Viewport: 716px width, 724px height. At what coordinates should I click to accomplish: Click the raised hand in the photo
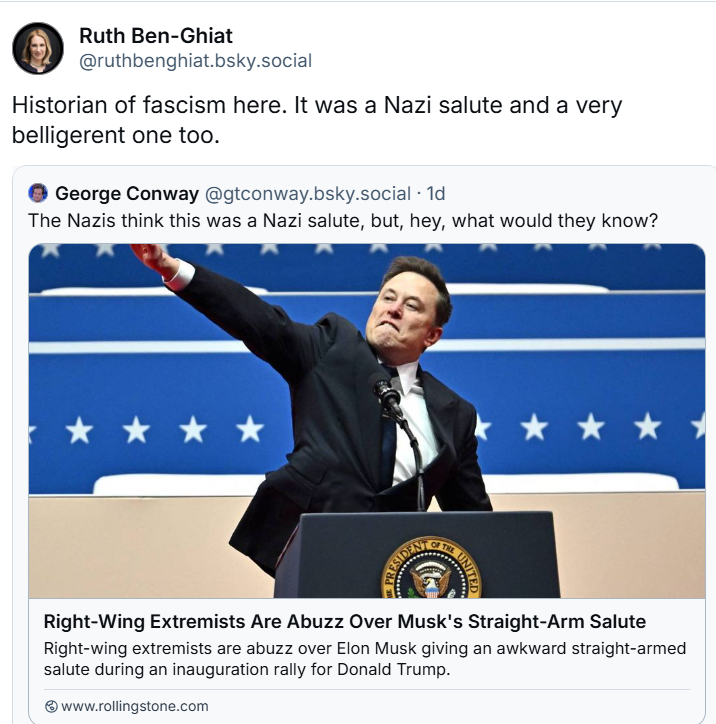tap(152, 259)
